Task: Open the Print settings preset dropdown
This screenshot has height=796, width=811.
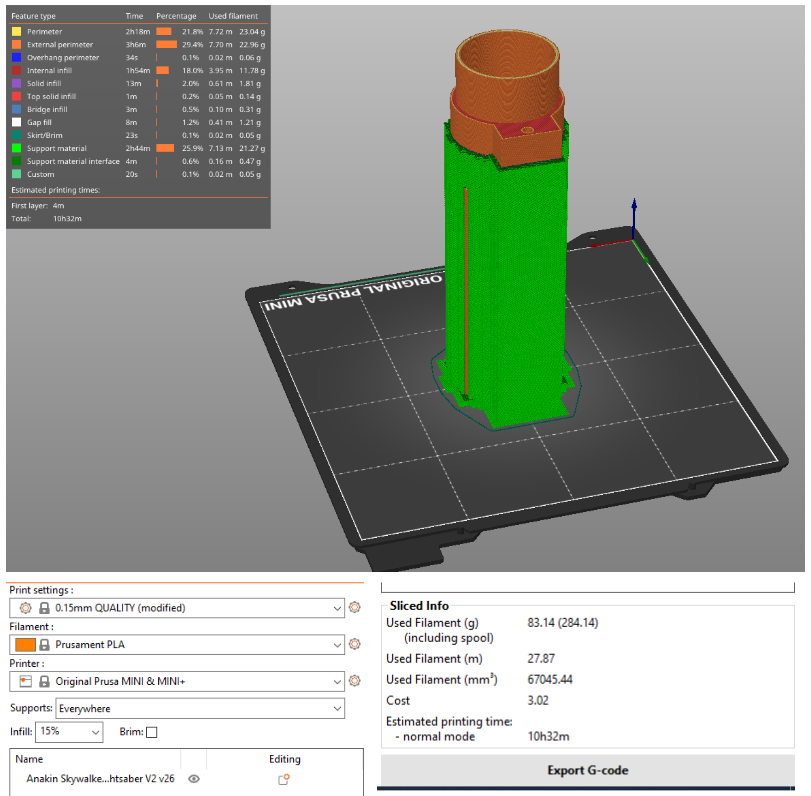Action: point(177,608)
